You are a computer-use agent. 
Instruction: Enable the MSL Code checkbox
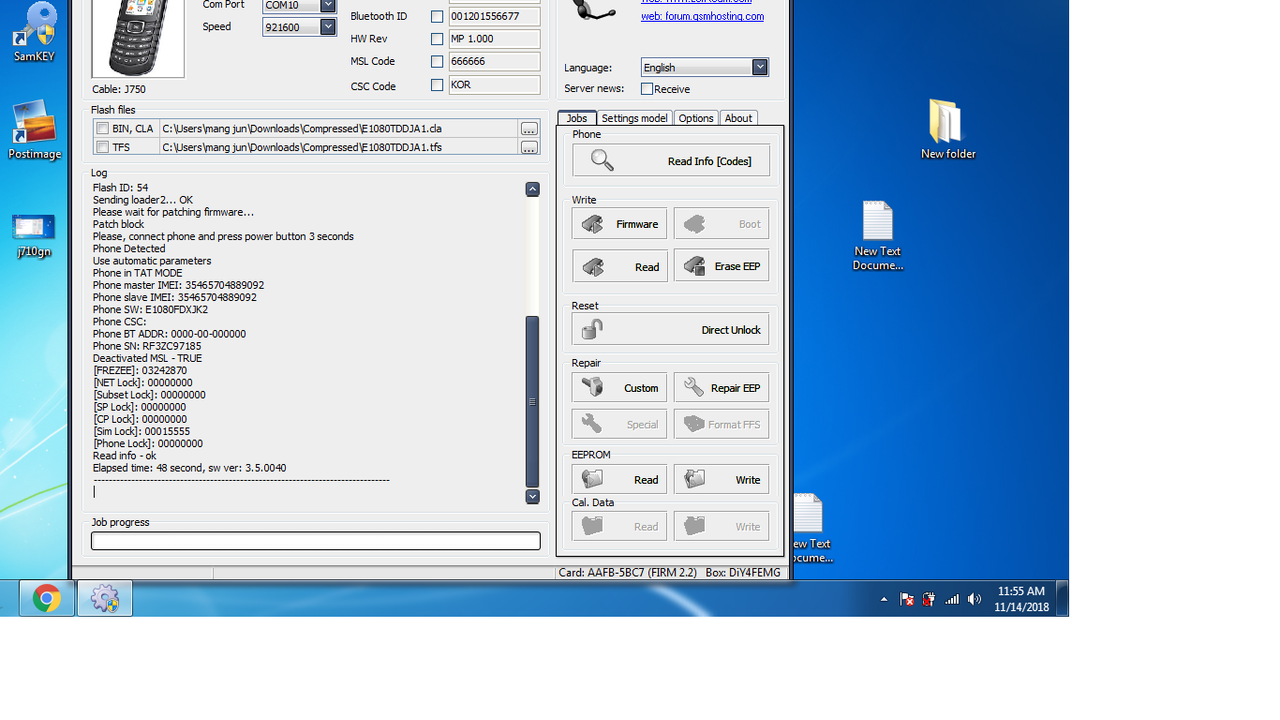coord(437,62)
